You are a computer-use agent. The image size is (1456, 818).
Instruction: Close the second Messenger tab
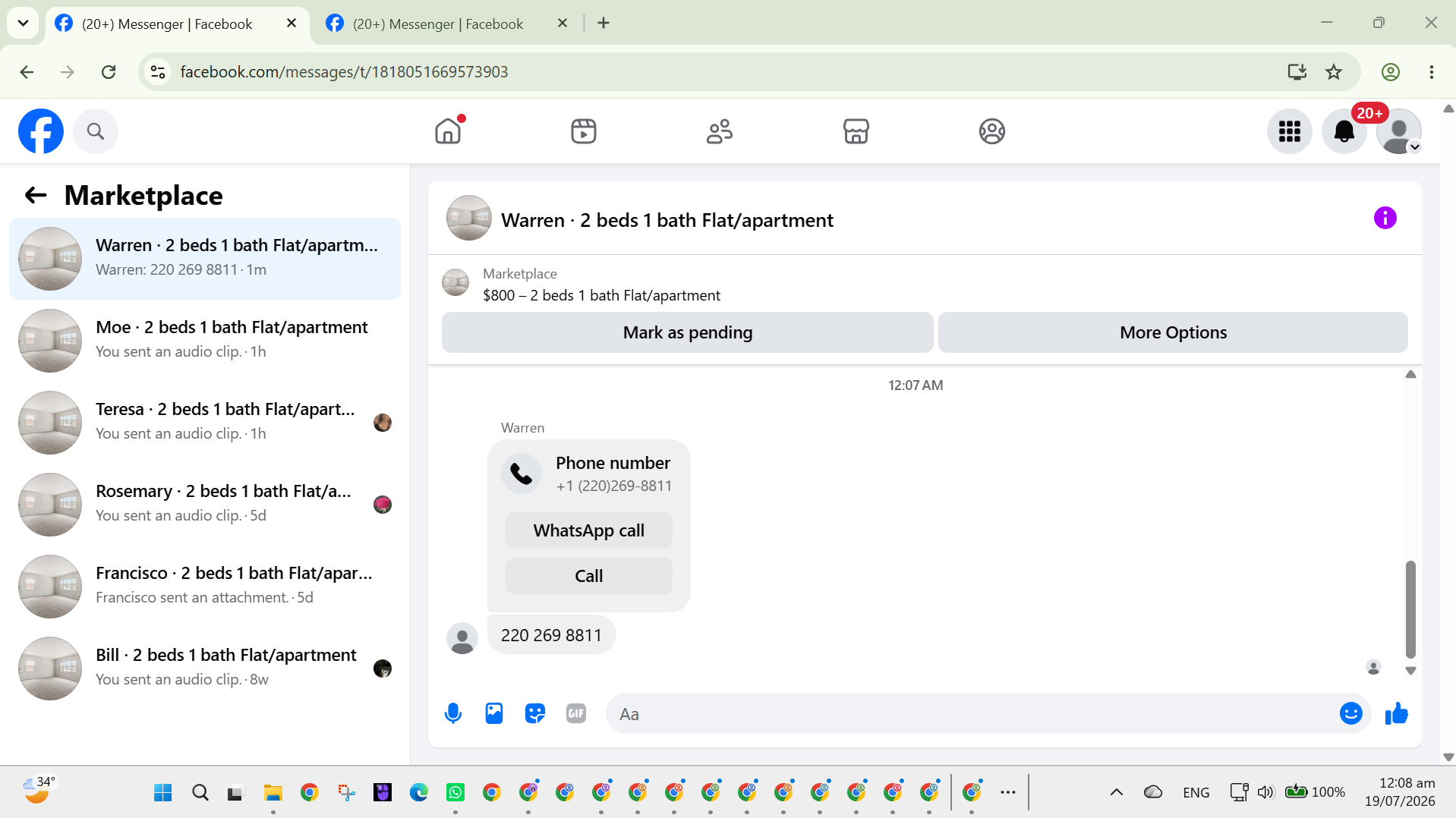[x=563, y=24]
